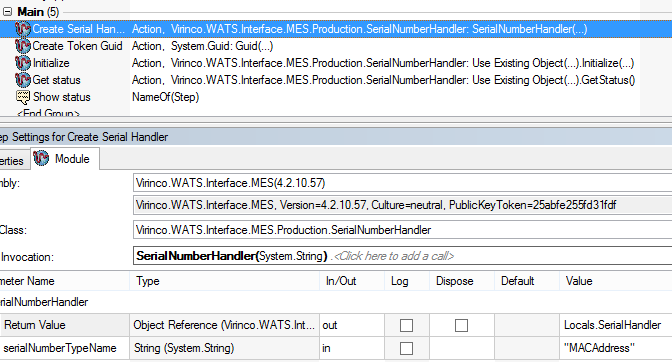The height and width of the screenshot is (362, 672).
Task: Click the End Group marker row
Action: click(x=48, y=113)
